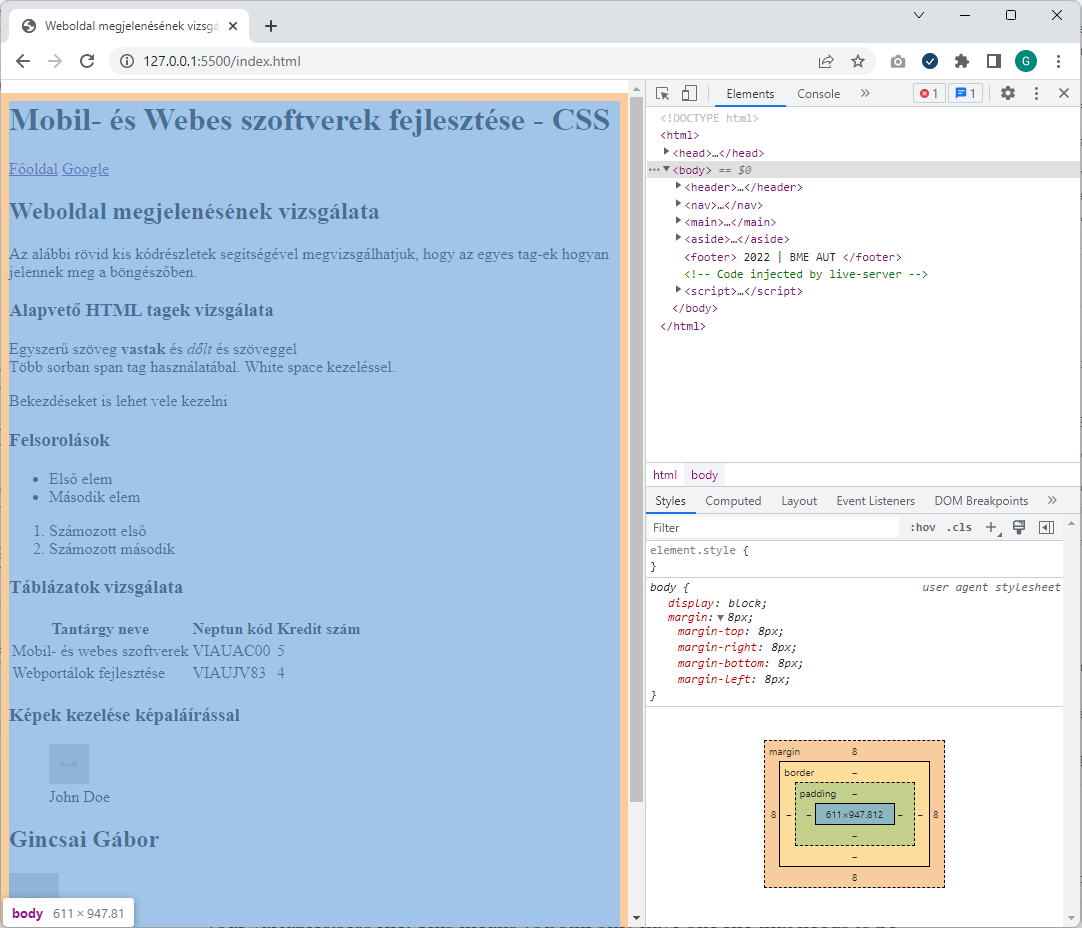Toggle the :hov element state panel
This screenshot has width=1082, height=928.
(x=923, y=528)
